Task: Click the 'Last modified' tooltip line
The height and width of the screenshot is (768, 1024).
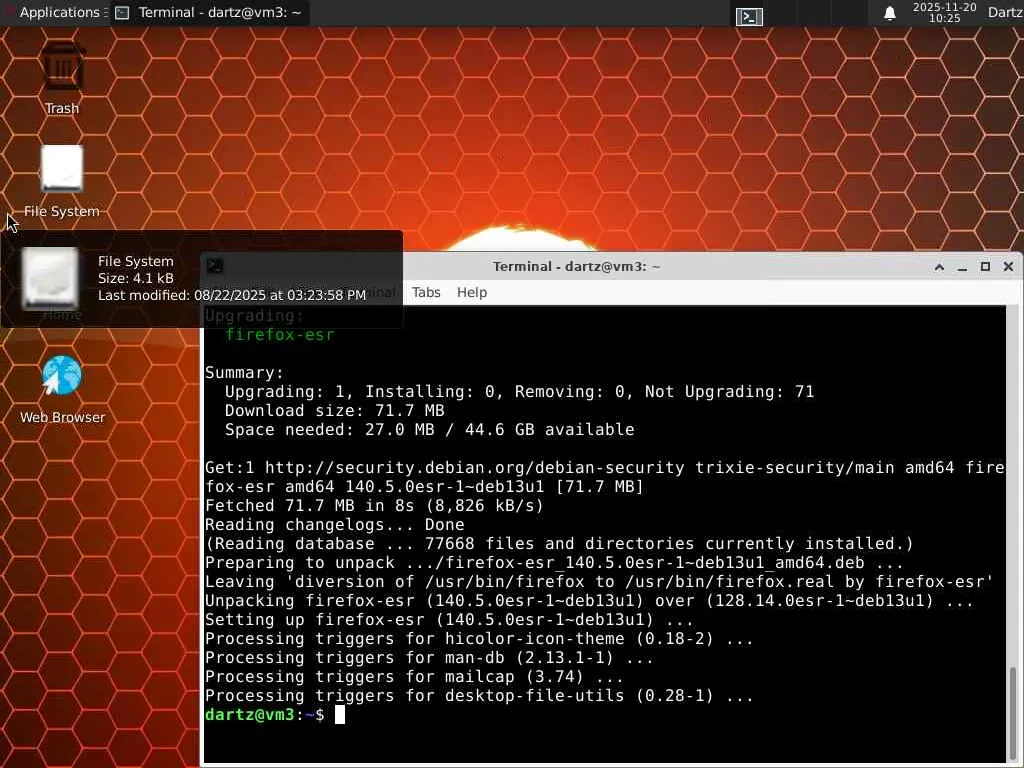Action: [232, 295]
